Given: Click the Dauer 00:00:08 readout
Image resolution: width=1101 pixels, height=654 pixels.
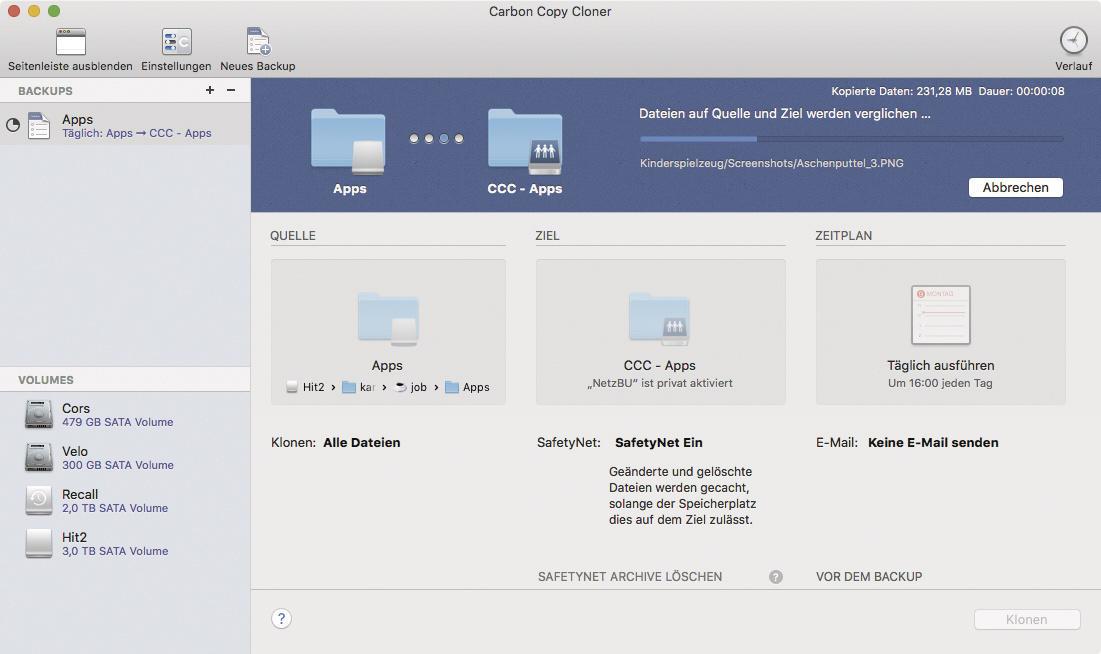Looking at the screenshot, I should pyautogui.click(x=1021, y=91).
